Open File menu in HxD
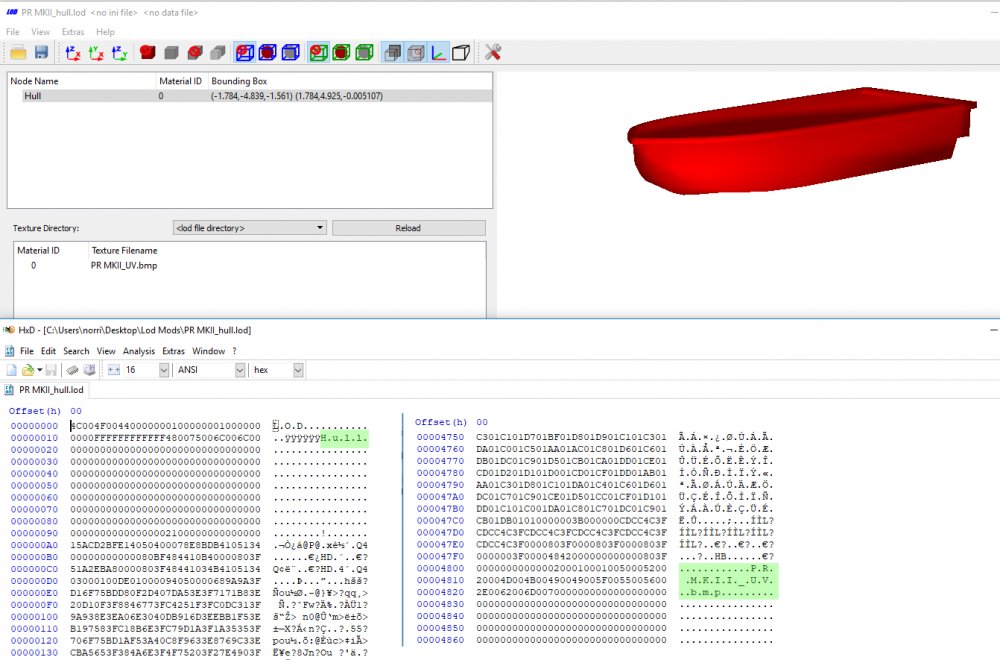The height and width of the screenshot is (660, 1000). pyautogui.click(x=27, y=351)
